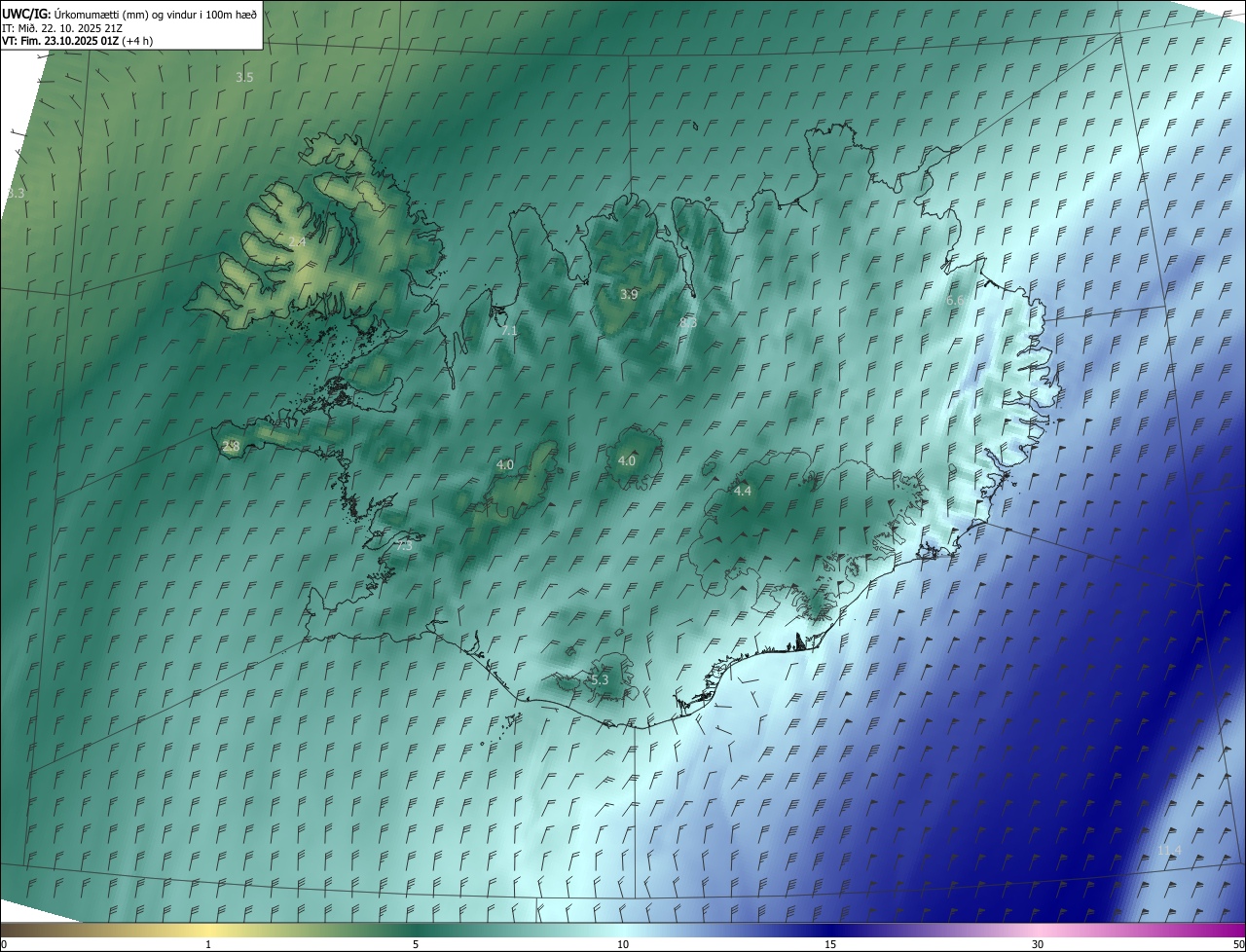Click the 6.6 value label
Image resolution: width=1246 pixels, height=952 pixels.
click(955, 301)
